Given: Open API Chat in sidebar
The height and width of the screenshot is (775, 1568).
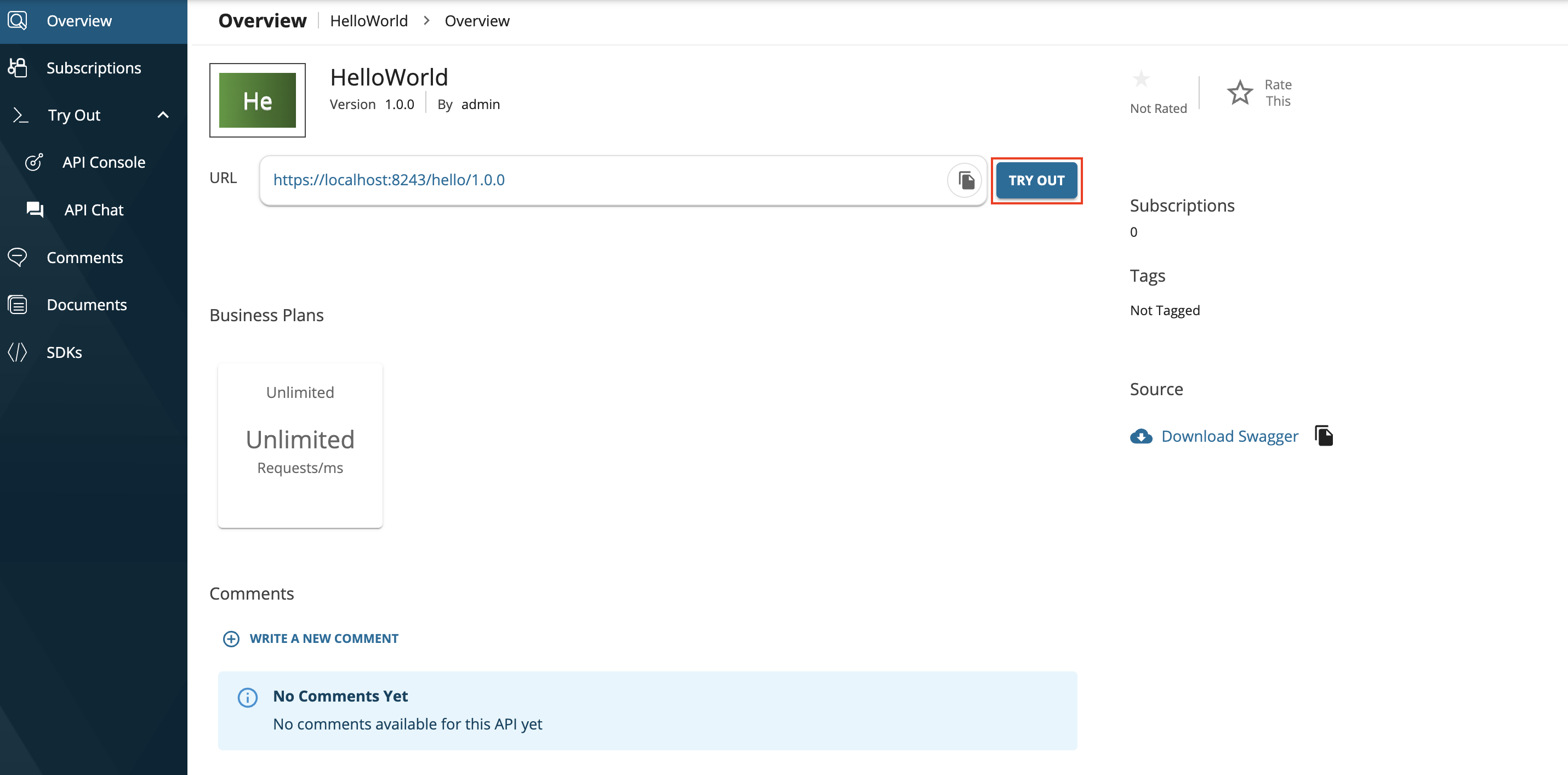Looking at the screenshot, I should tap(94, 210).
